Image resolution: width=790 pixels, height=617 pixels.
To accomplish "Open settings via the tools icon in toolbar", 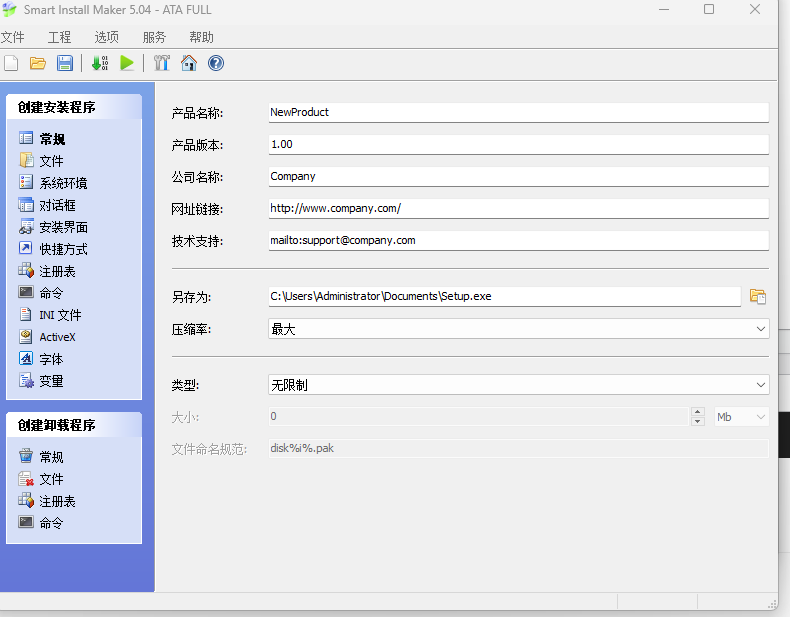I will [161, 63].
